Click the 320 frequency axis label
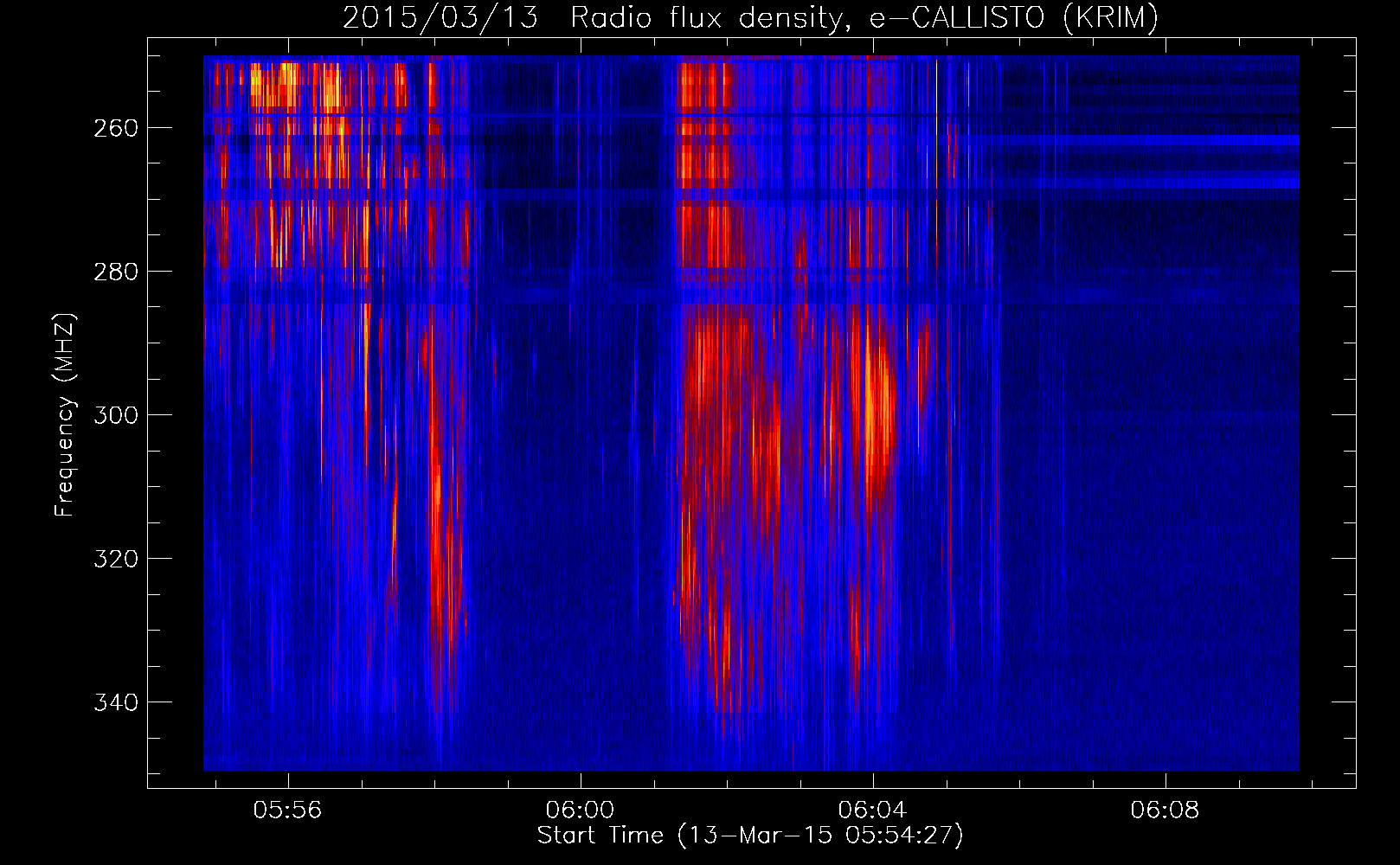This screenshot has width=1400, height=865. click(x=115, y=559)
